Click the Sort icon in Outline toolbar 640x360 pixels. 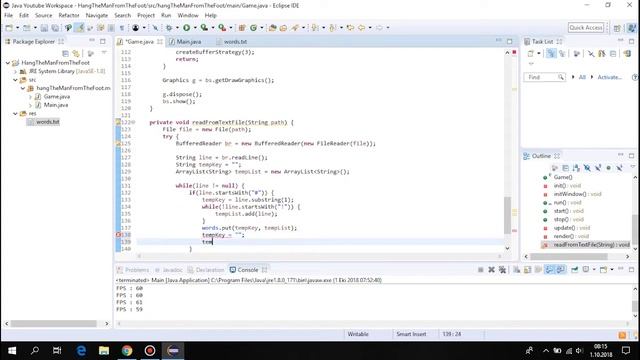tap(576, 168)
